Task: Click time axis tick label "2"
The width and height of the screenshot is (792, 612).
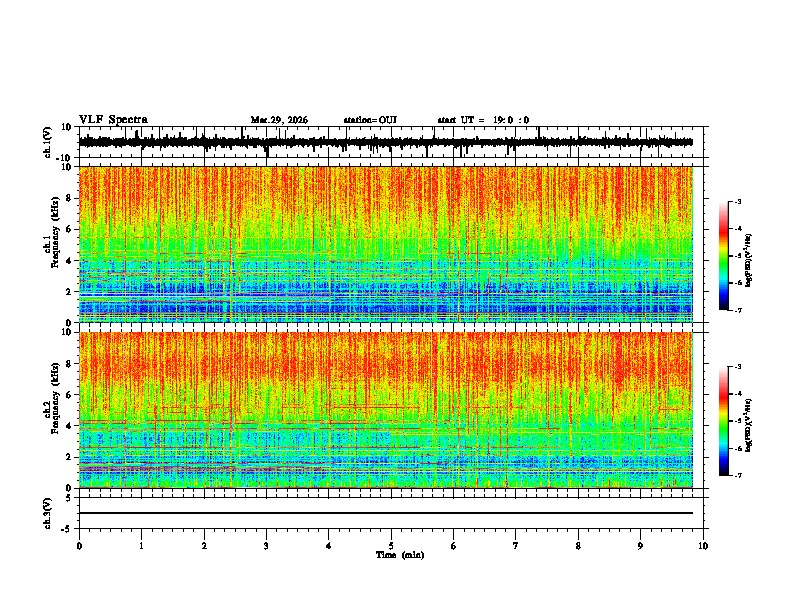Action: pos(204,546)
